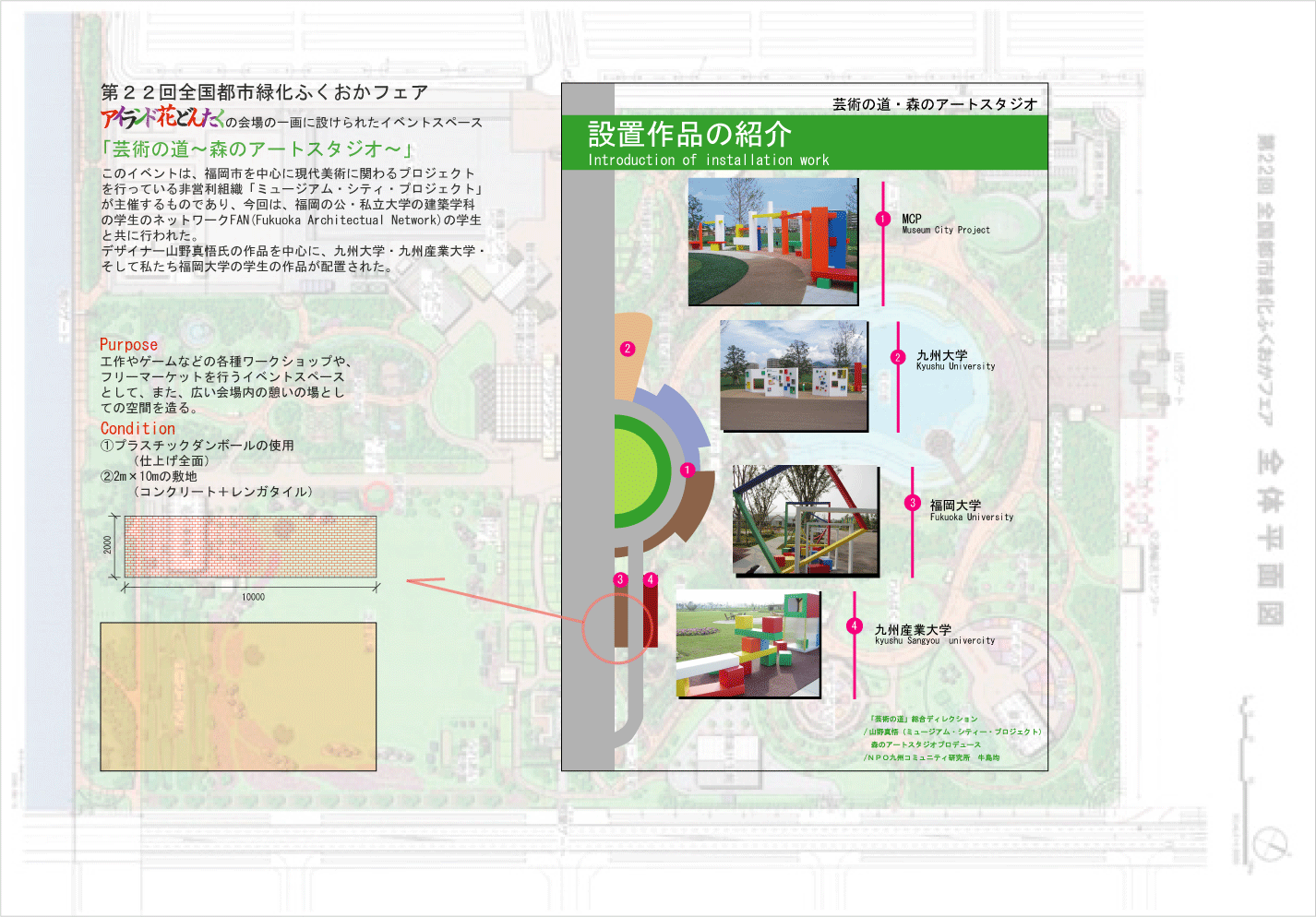Open the Fukuoka University installation photo

(806, 520)
